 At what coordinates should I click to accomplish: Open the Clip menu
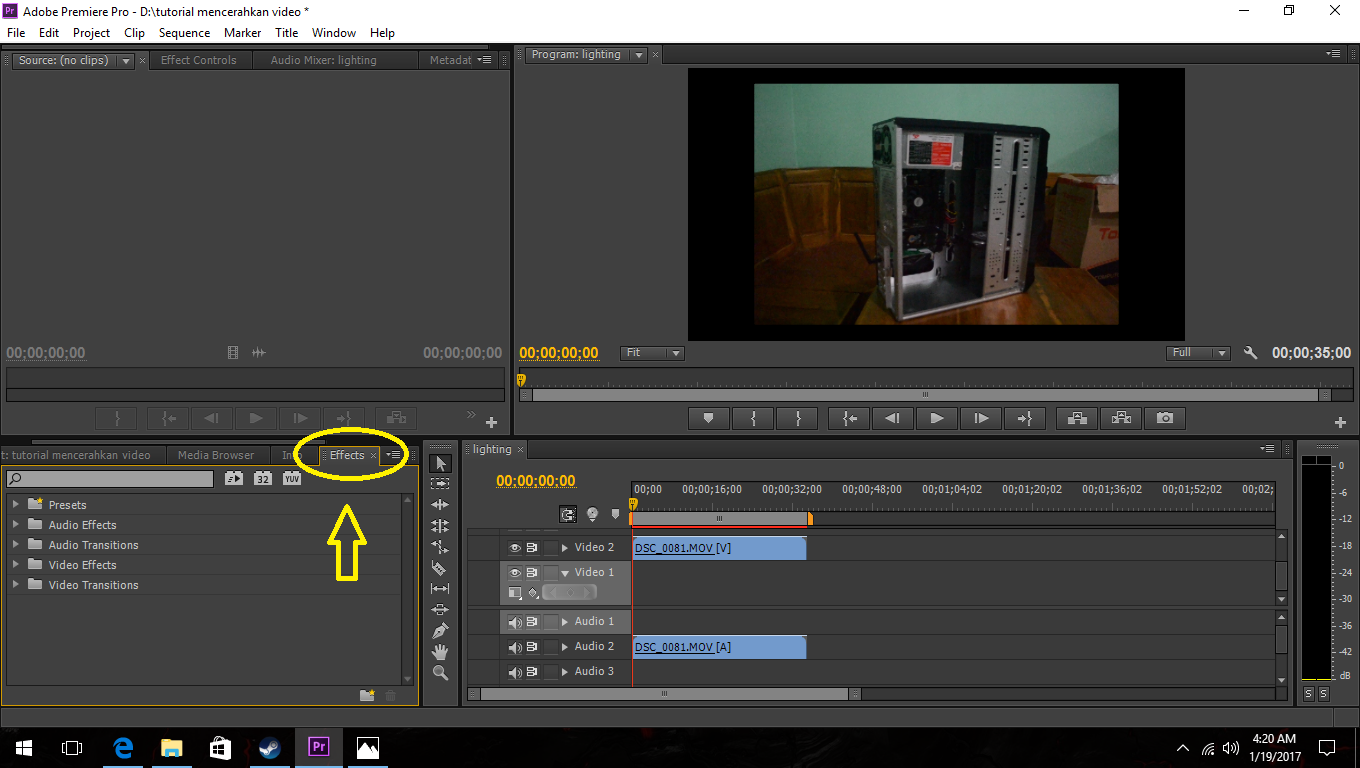click(x=134, y=33)
